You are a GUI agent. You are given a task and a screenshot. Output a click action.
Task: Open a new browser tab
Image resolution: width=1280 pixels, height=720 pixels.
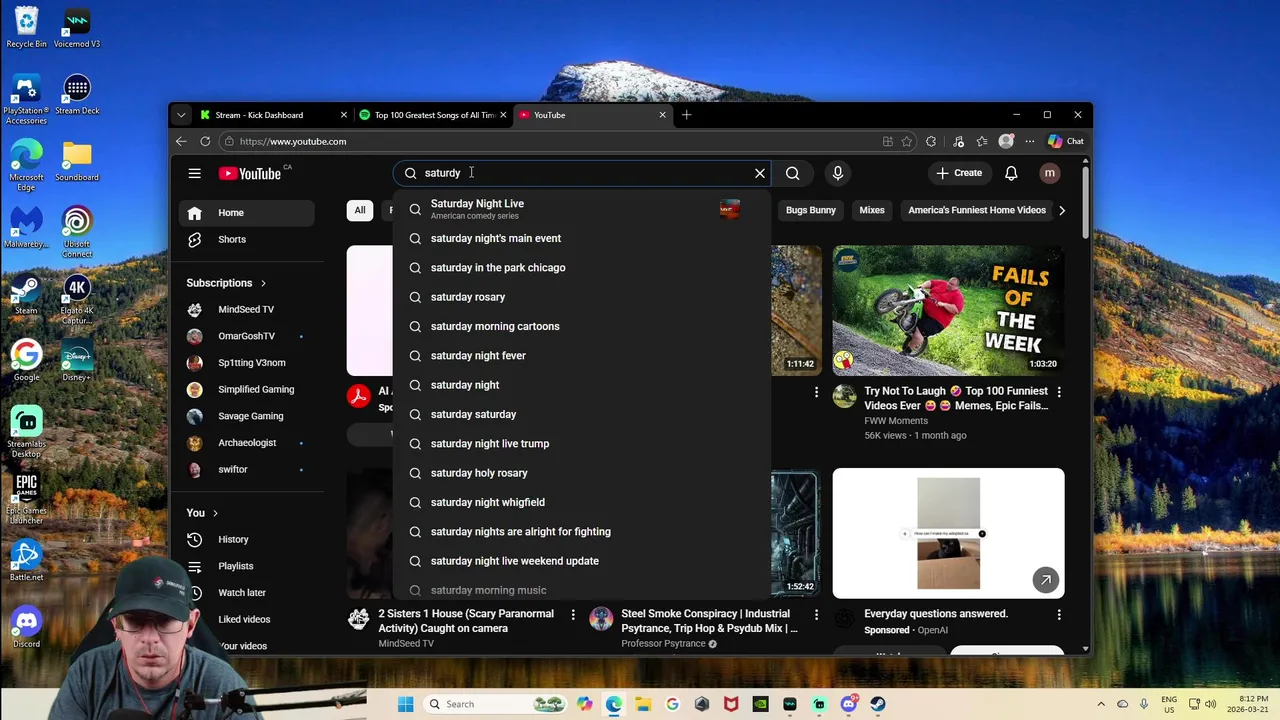tap(686, 115)
